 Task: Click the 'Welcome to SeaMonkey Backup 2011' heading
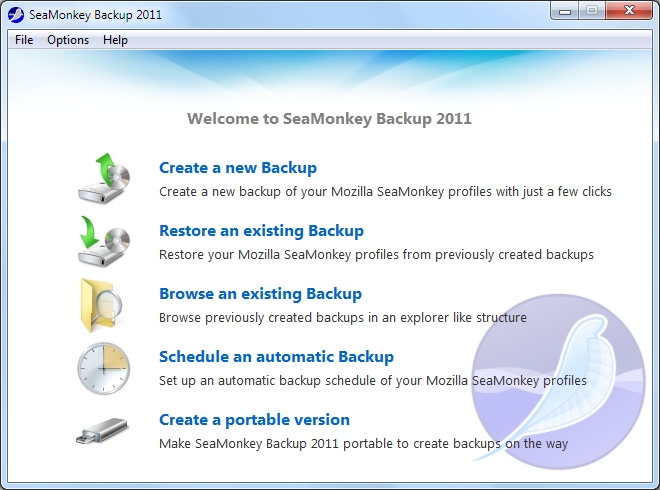[x=330, y=119]
